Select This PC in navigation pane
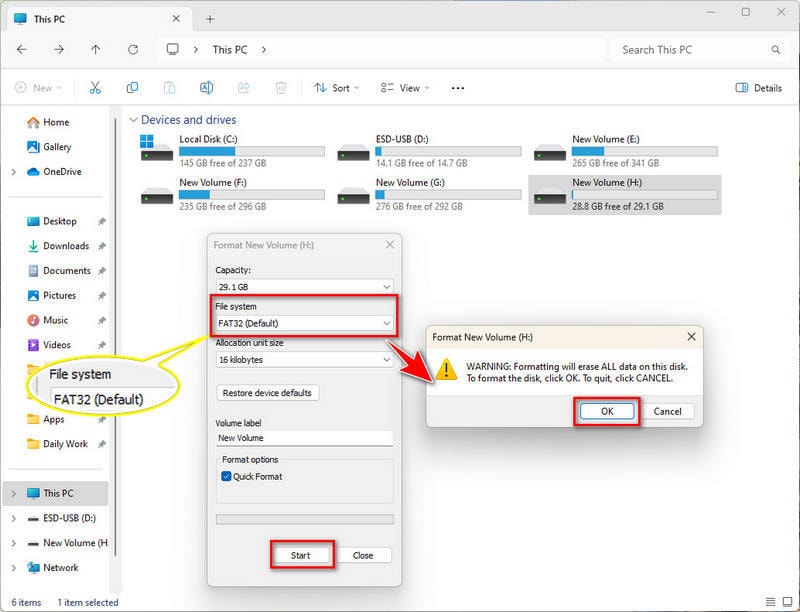 [x=55, y=493]
